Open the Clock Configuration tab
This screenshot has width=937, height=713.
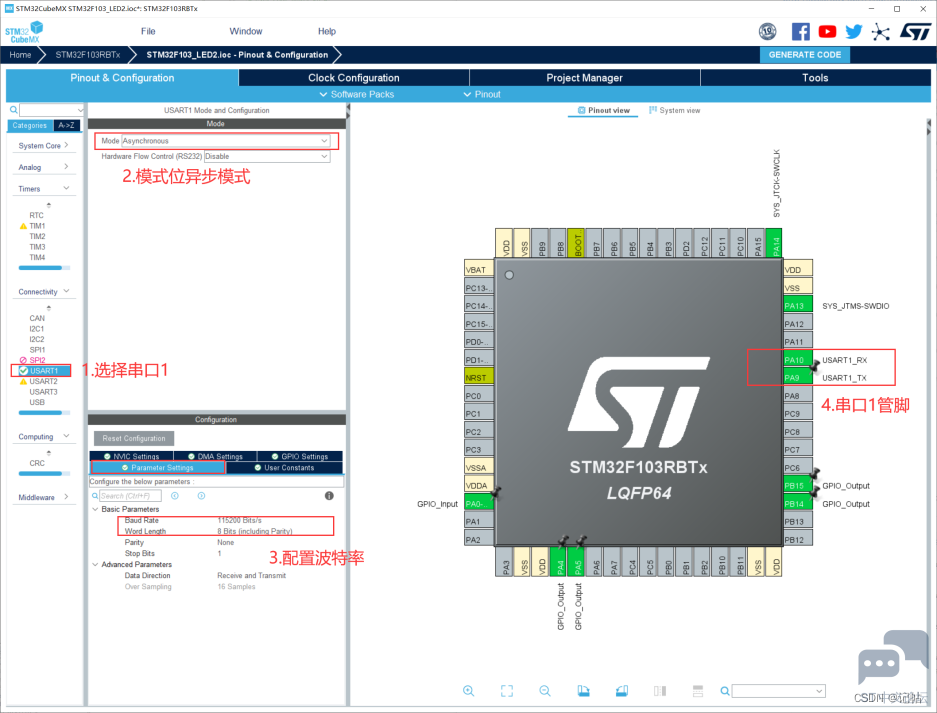pos(354,78)
